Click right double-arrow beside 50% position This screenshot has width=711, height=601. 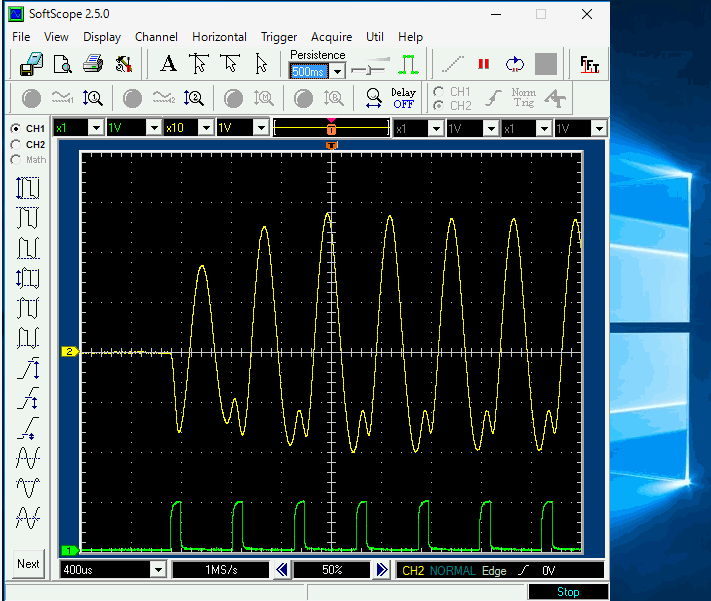click(x=382, y=569)
